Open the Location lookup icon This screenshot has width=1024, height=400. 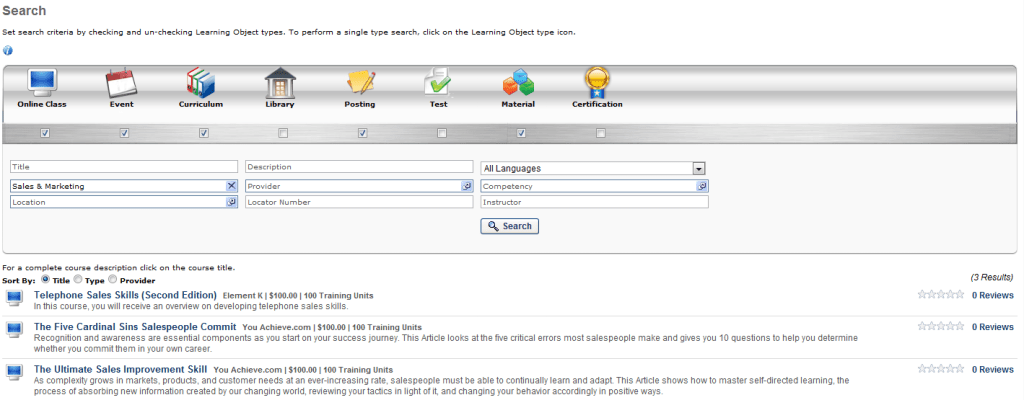point(231,202)
